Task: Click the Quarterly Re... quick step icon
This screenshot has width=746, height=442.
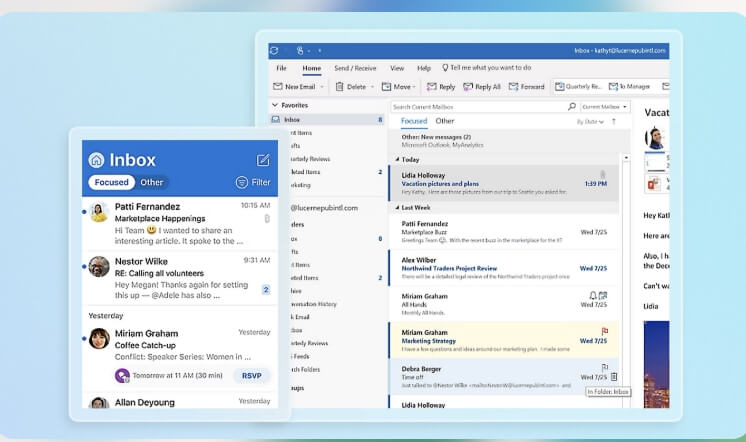Action: point(560,86)
